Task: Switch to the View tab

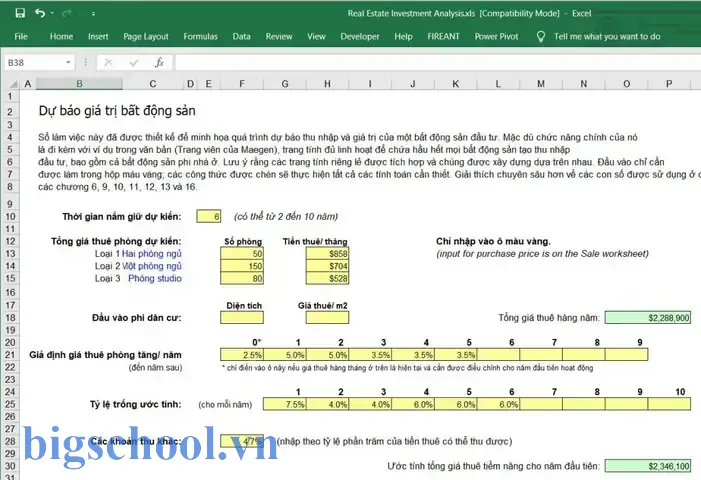Action: coord(316,37)
